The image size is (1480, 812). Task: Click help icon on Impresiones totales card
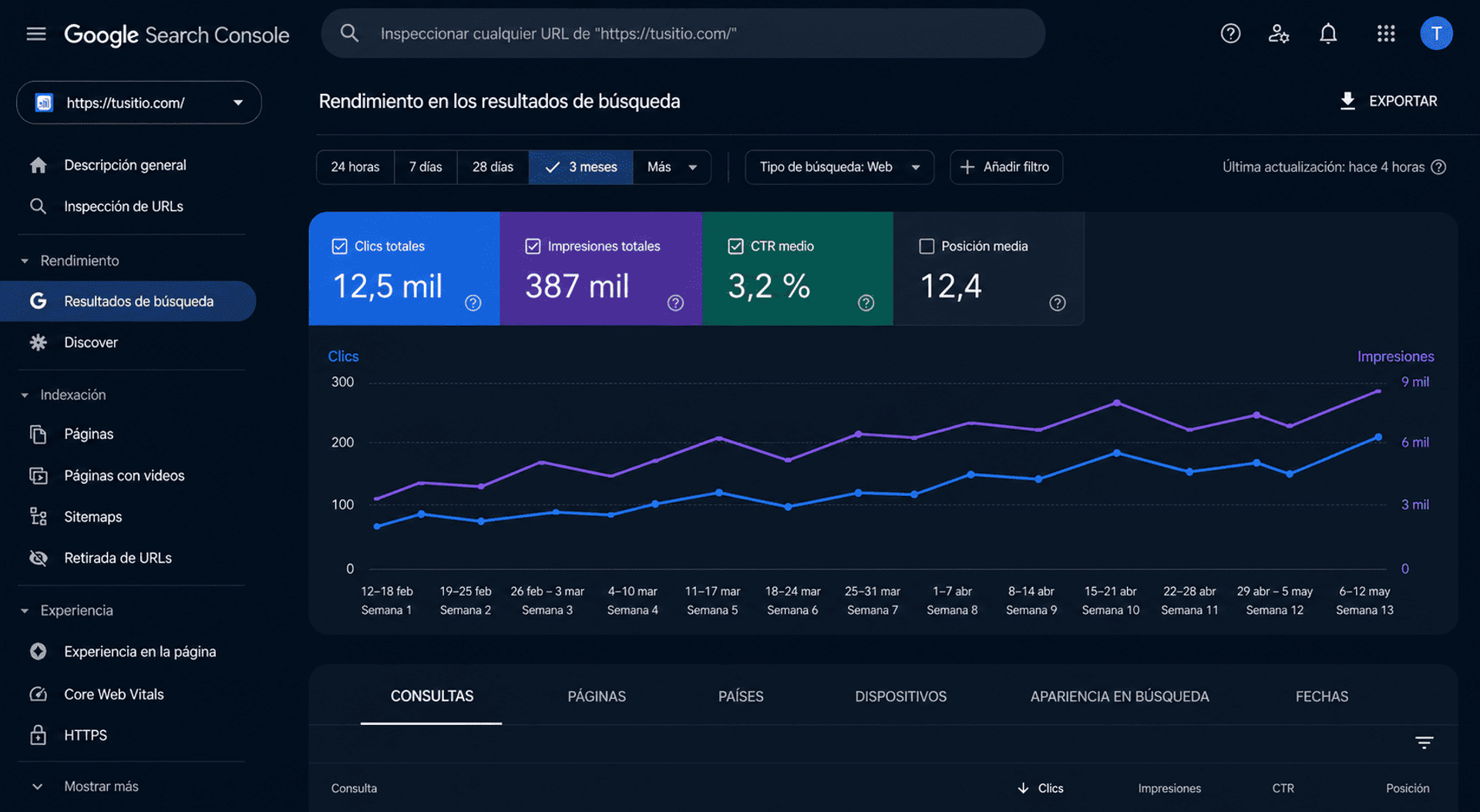coord(675,303)
